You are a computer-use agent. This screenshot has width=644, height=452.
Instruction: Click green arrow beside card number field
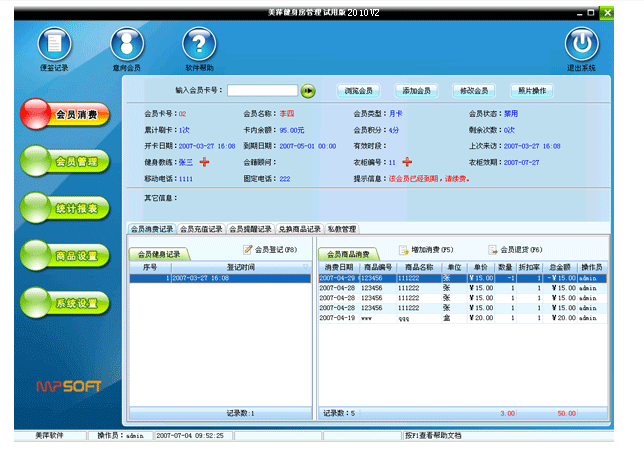(308, 91)
